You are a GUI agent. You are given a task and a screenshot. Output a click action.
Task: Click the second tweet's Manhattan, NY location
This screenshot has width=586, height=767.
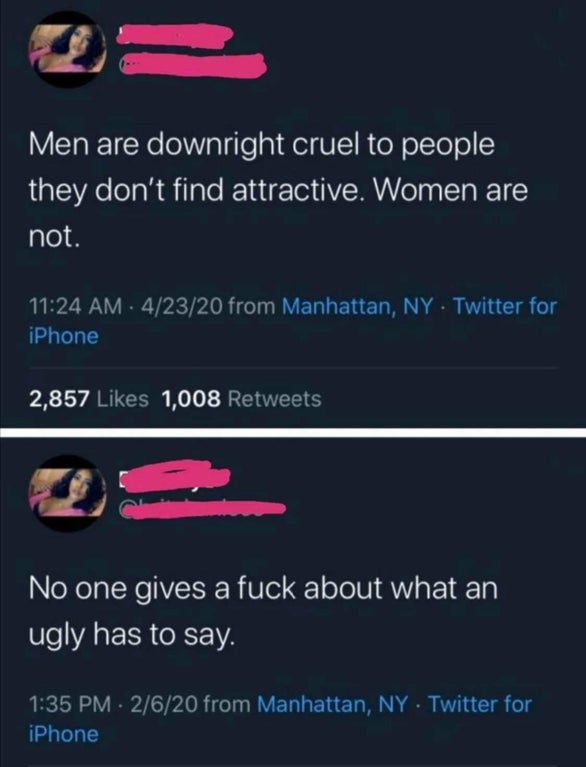tap(332, 704)
